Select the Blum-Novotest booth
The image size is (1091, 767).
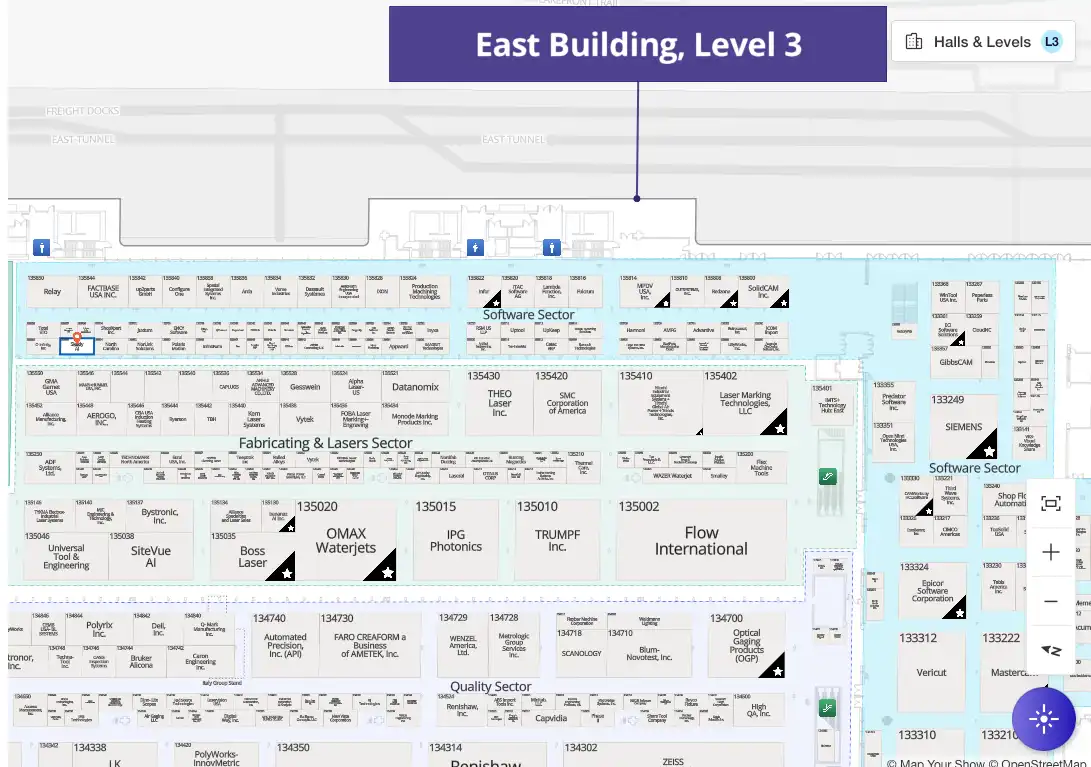(x=649, y=654)
